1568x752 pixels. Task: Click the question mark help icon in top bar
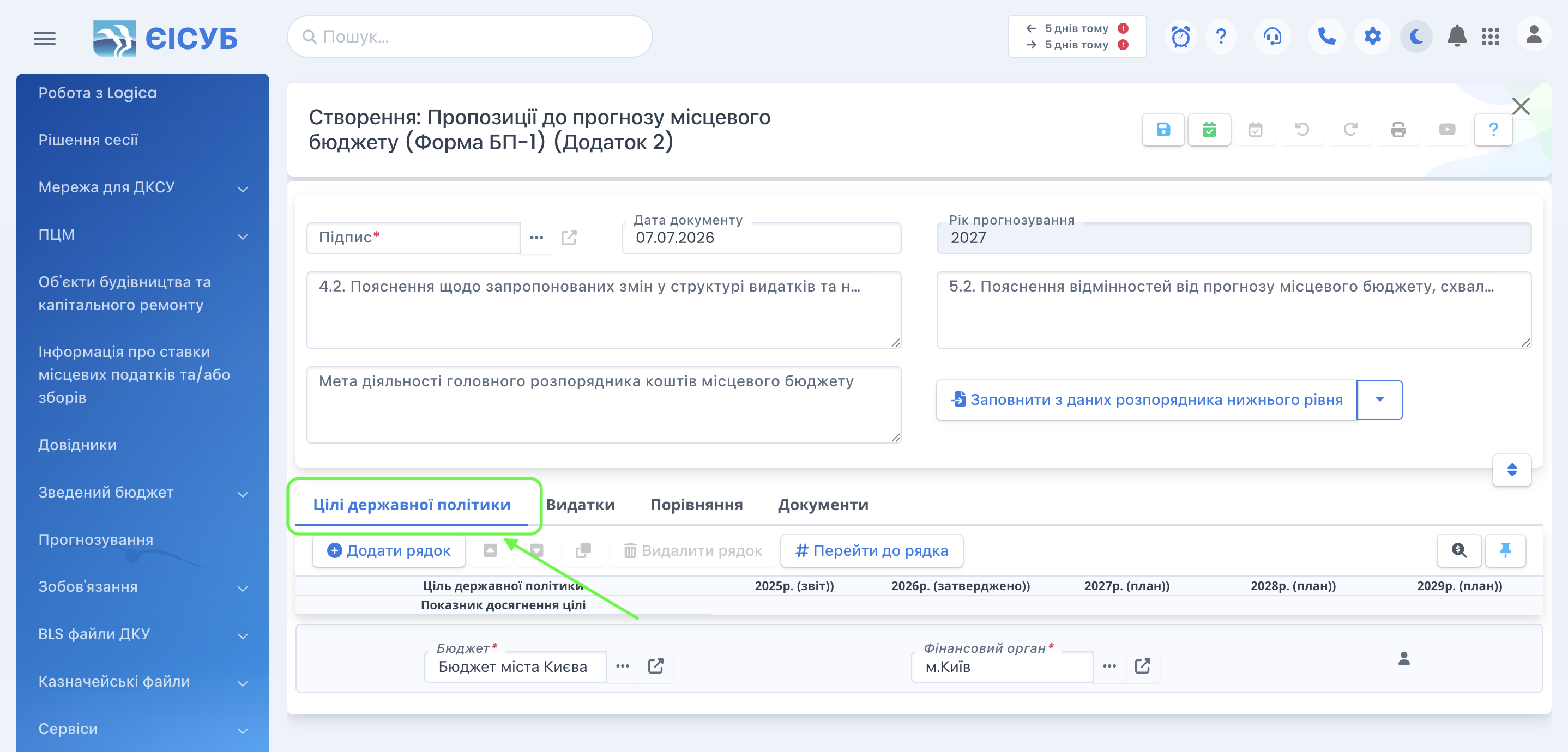click(x=1221, y=37)
